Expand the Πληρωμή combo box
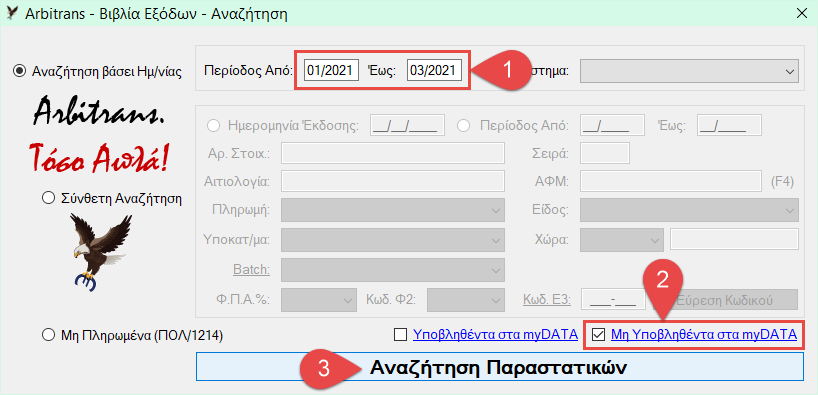 (x=393, y=210)
